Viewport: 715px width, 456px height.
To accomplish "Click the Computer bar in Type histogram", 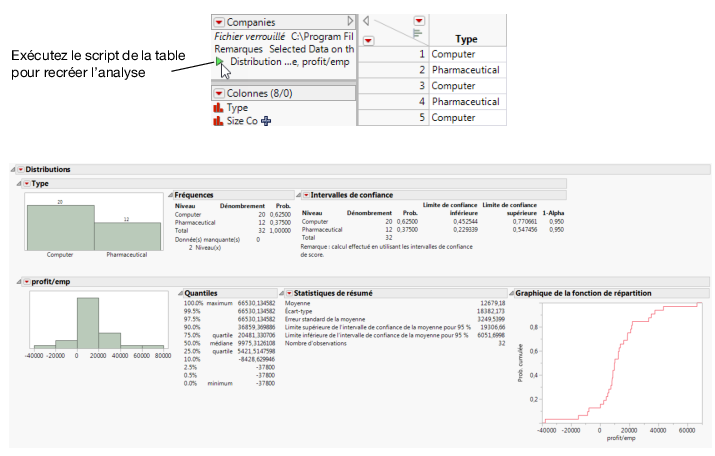I will click(61, 228).
